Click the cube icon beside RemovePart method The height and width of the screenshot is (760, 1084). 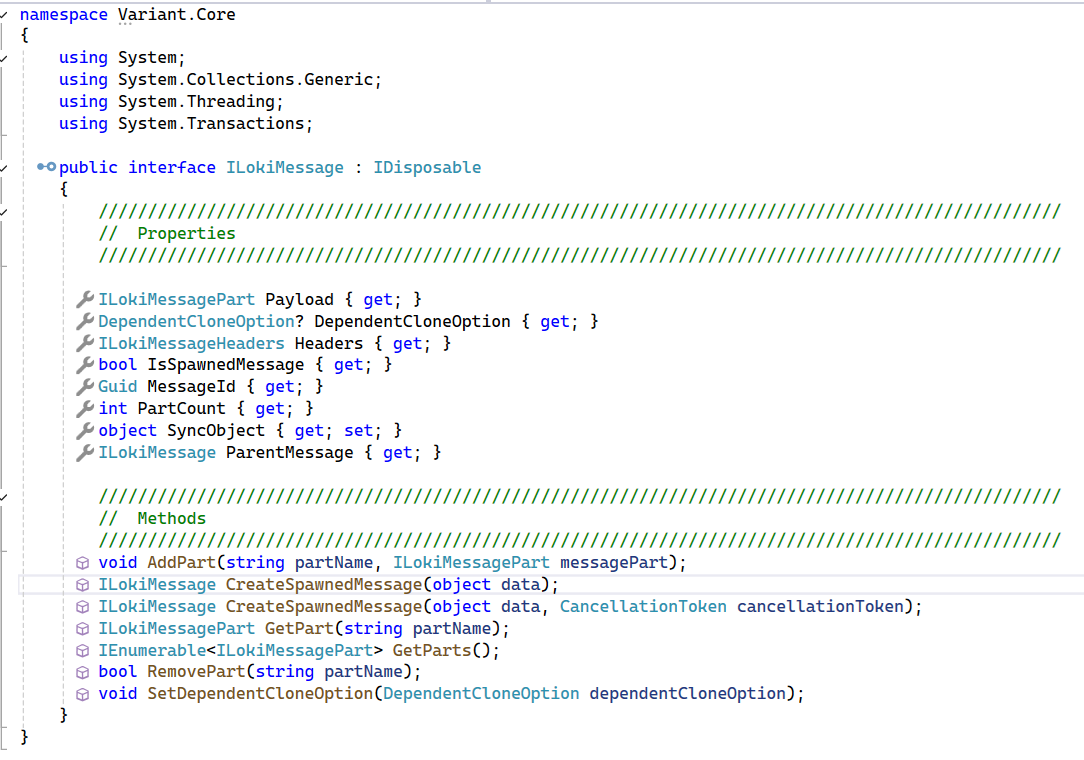(x=84, y=672)
